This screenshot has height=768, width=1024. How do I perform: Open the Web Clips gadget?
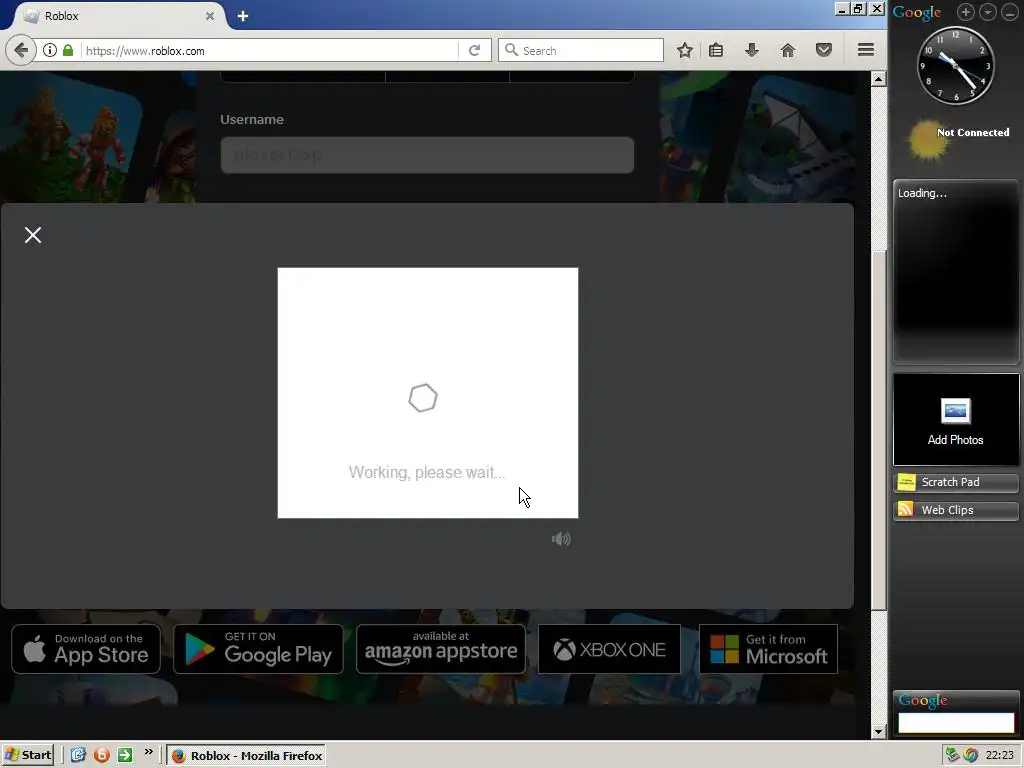(x=955, y=510)
